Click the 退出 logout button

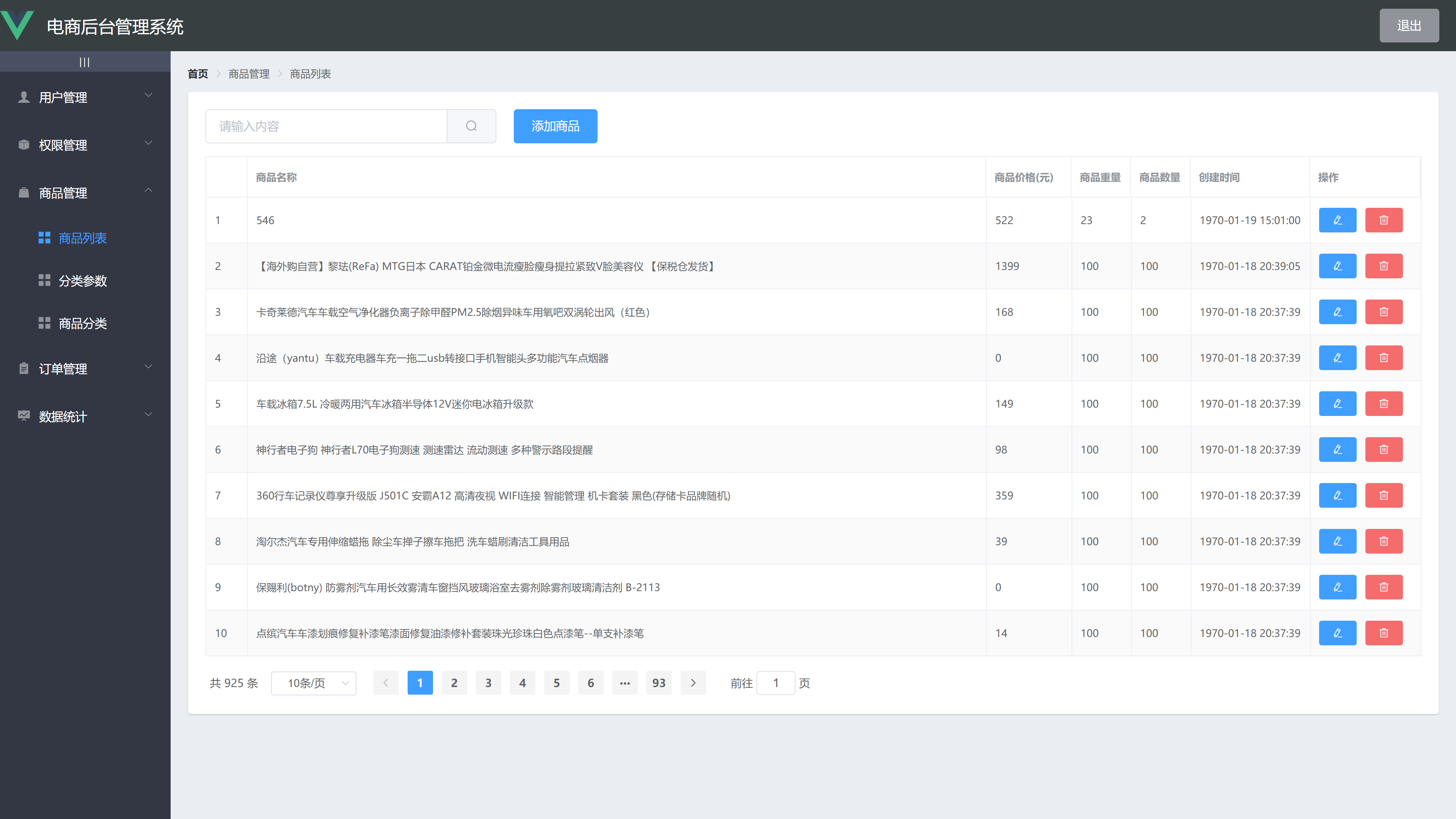(x=1409, y=25)
